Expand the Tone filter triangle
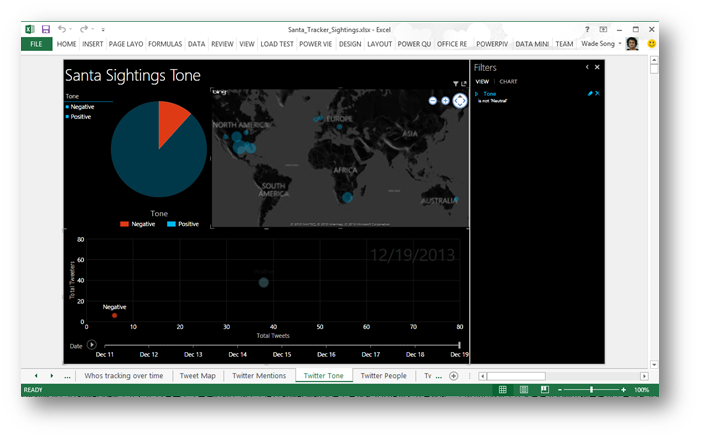701x439 pixels. [x=477, y=94]
